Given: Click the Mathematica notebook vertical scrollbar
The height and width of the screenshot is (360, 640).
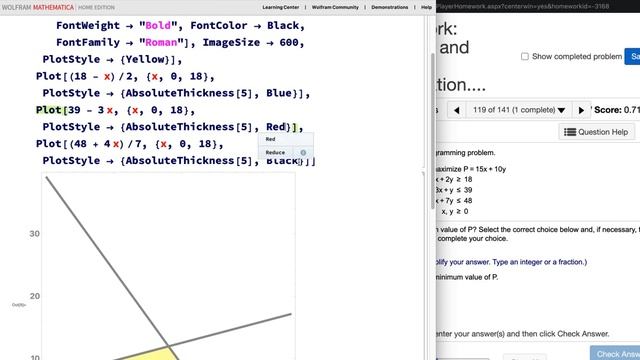Looking at the screenshot, I should (x=433, y=131).
